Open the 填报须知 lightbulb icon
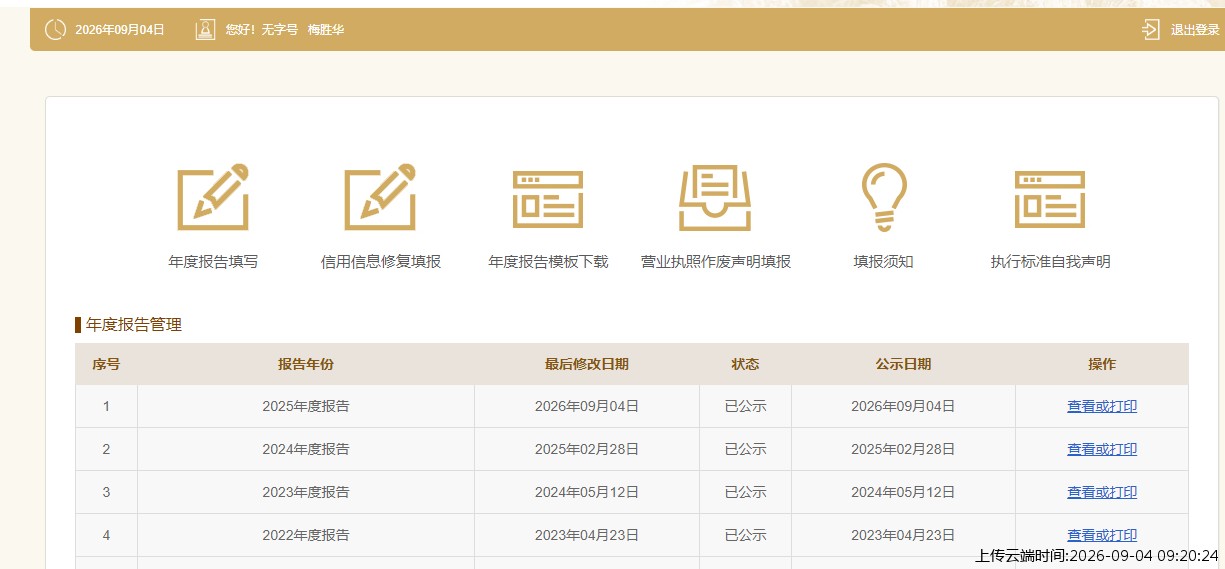This screenshot has height=569, width=1225. [884, 197]
